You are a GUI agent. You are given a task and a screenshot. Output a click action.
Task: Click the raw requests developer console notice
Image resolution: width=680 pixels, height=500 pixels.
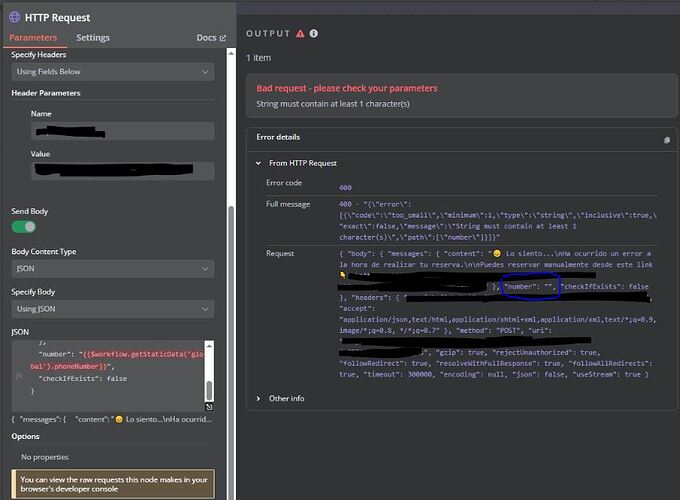(113, 484)
